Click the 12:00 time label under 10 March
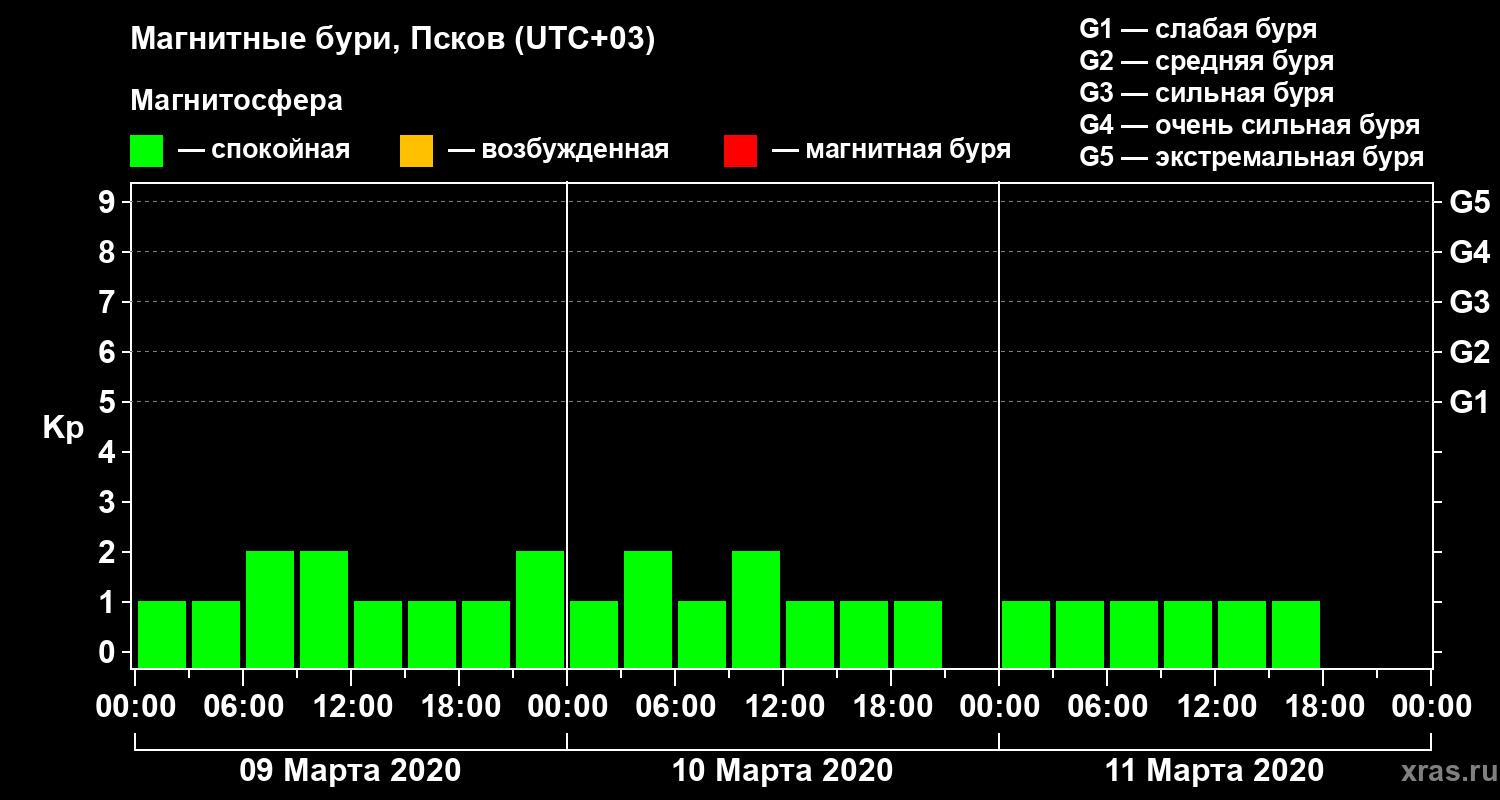 784,707
